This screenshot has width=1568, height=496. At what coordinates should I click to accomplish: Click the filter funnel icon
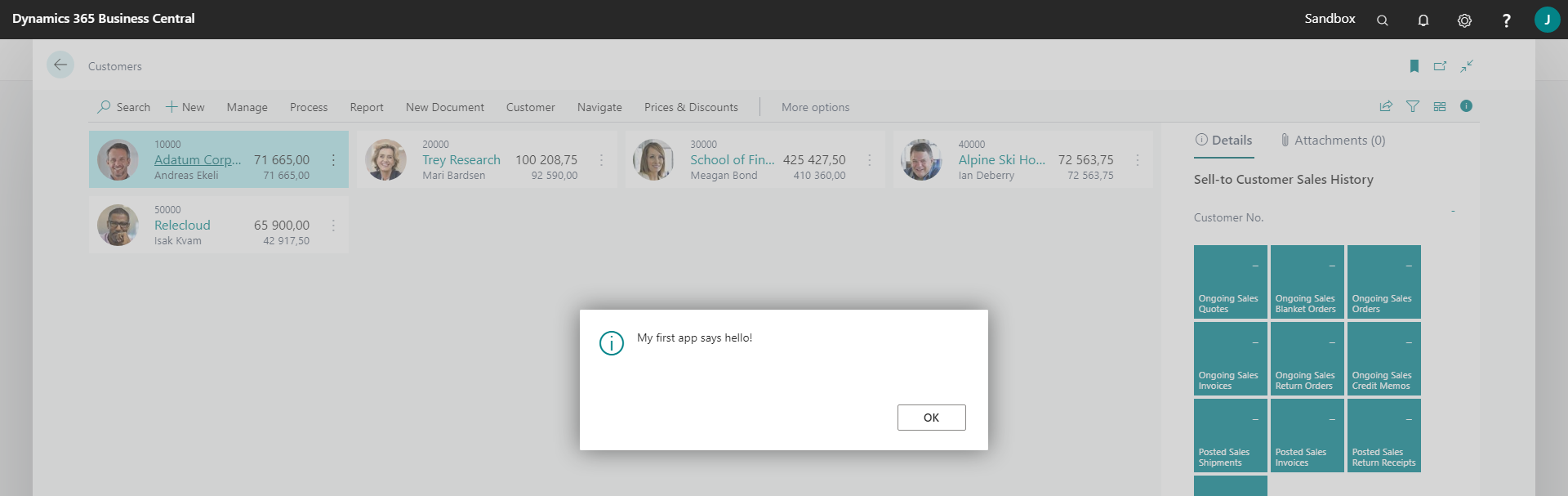point(1413,106)
